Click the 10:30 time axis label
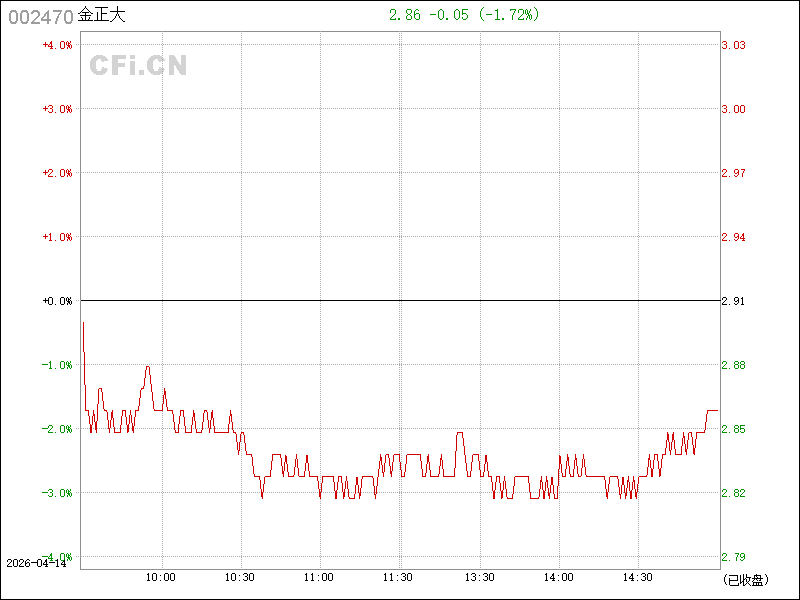This screenshot has height=600, width=800. tap(240, 577)
